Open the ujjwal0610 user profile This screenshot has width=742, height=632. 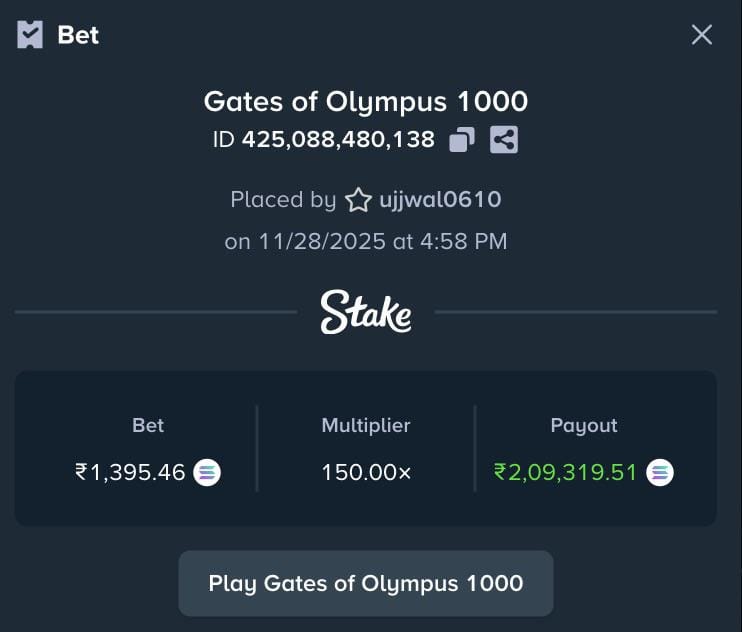click(440, 200)
